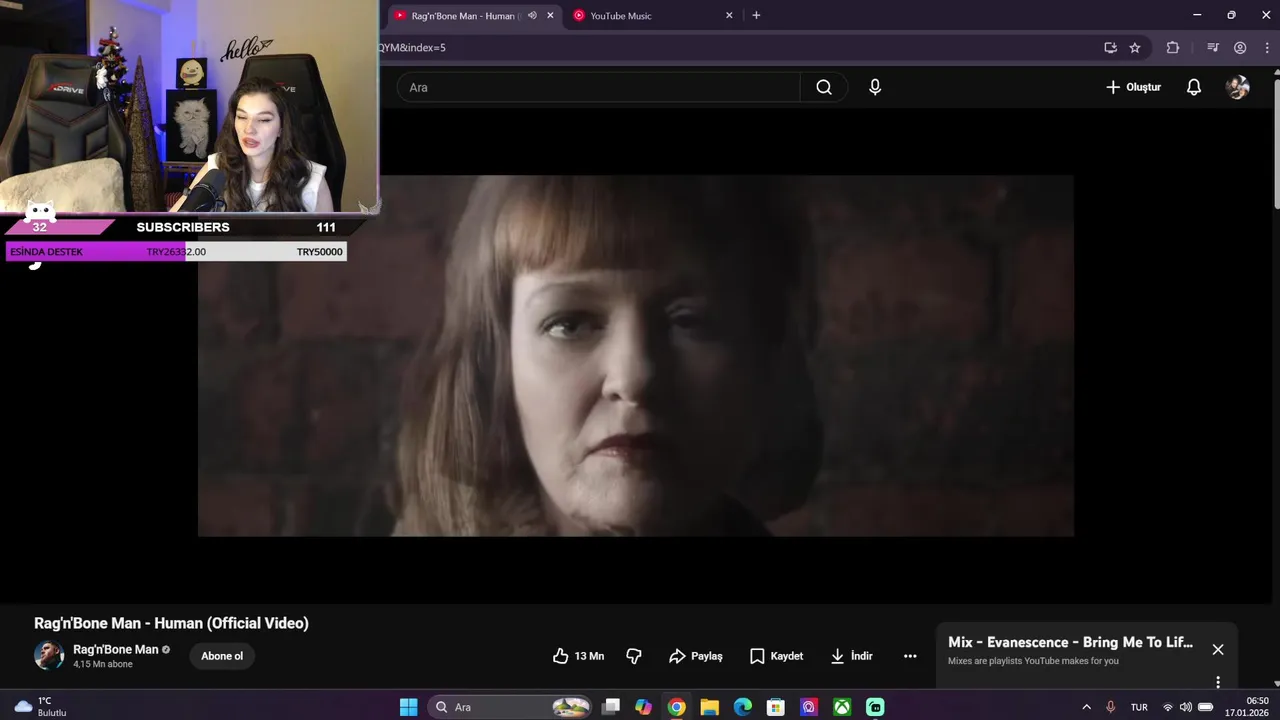This screenshot has width=1280, height=720.
Task: Click the Windows taskbar search box
Action: [510, 707]
